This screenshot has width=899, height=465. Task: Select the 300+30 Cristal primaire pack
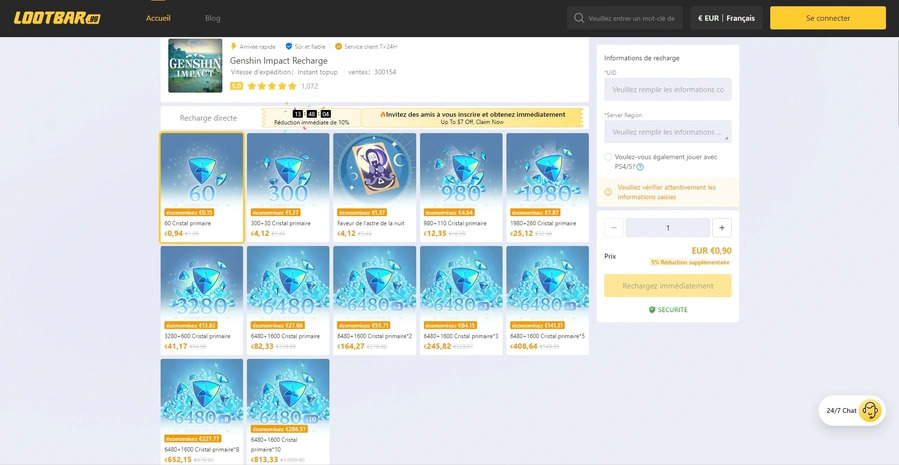[x=288, y=187]
